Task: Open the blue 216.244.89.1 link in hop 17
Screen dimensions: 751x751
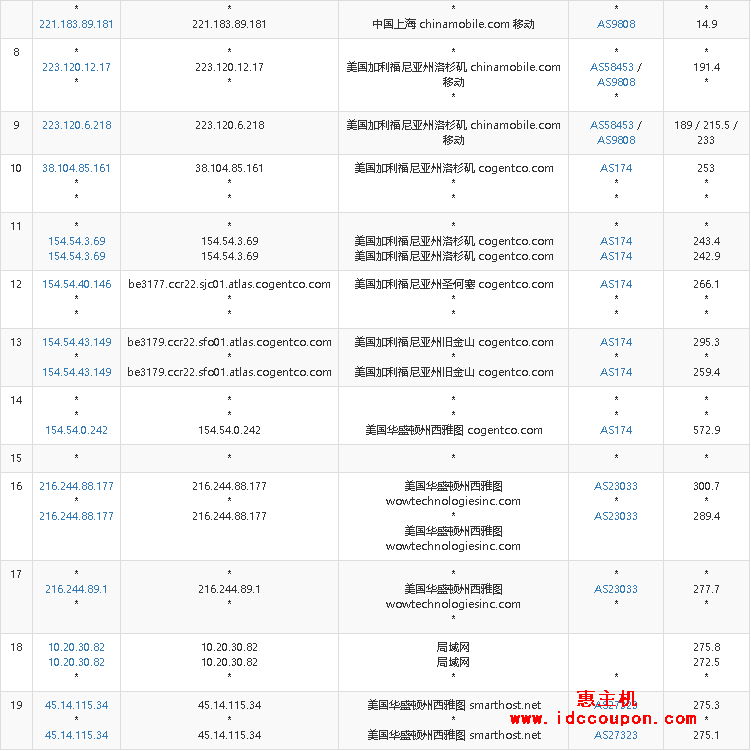Action: tap(76, 589)
